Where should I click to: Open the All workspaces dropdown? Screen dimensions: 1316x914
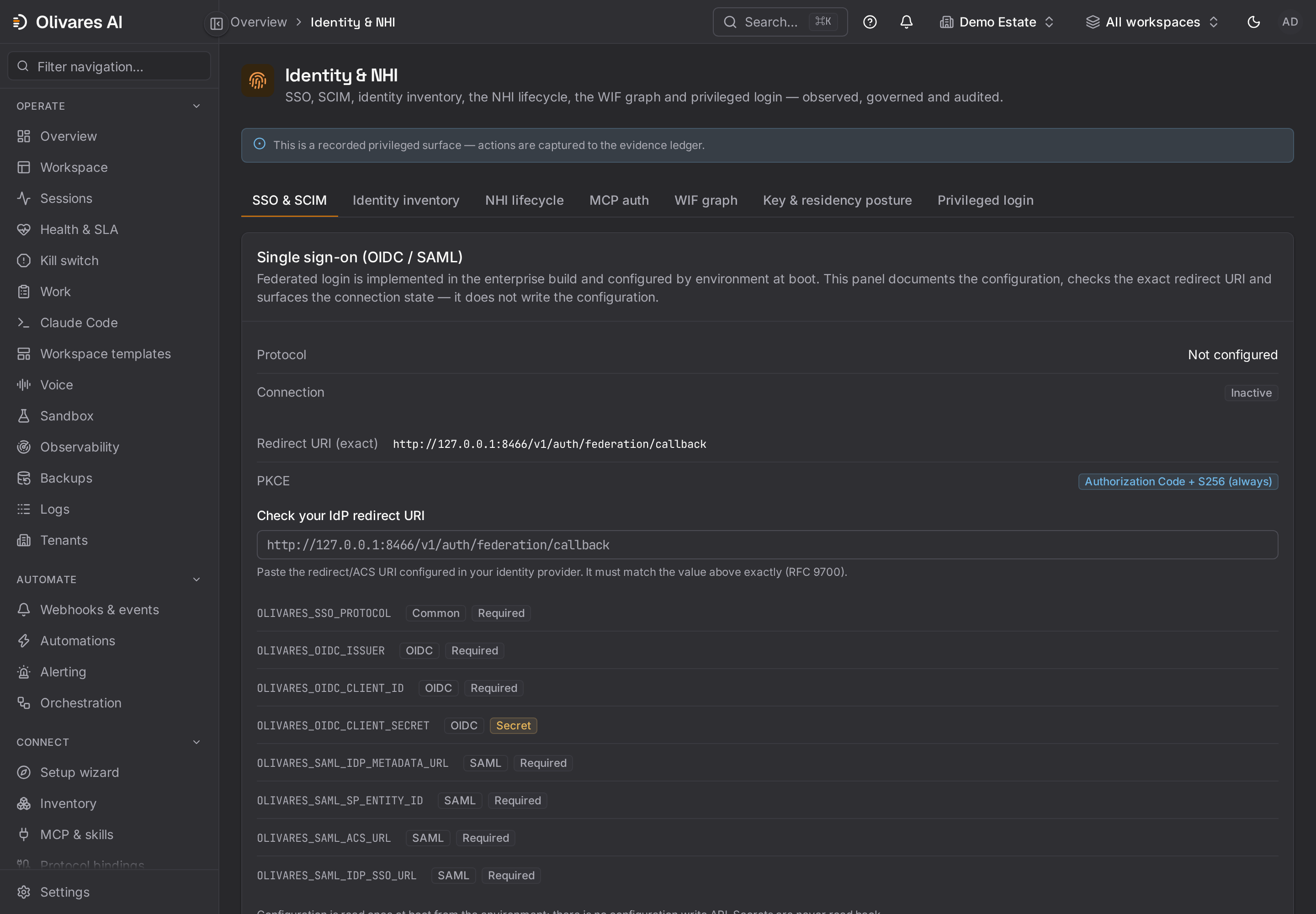(x=1152, y=22)
